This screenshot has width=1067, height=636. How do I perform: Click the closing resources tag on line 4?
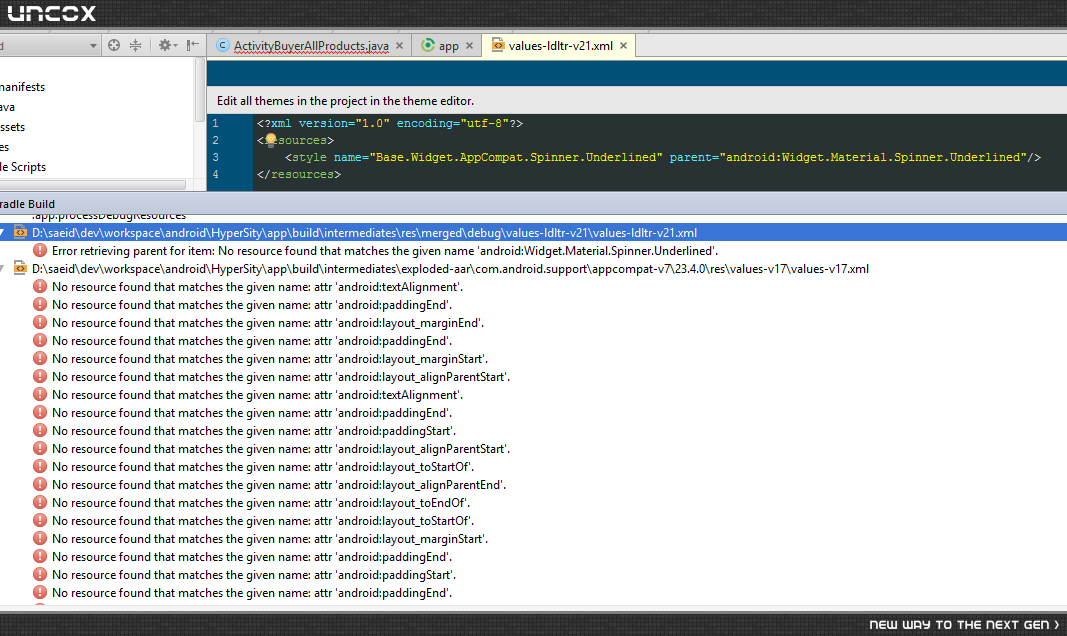[299, 174]
